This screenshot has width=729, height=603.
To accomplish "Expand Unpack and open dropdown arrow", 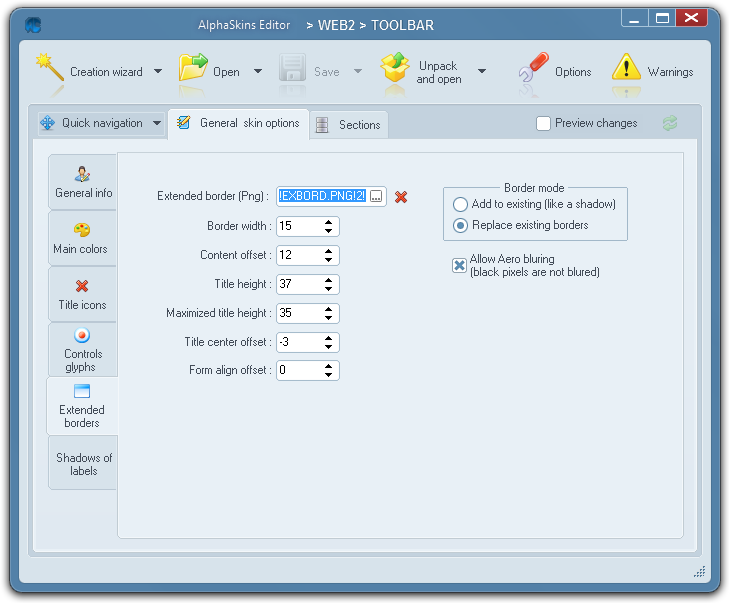I will tap(482, 72).
